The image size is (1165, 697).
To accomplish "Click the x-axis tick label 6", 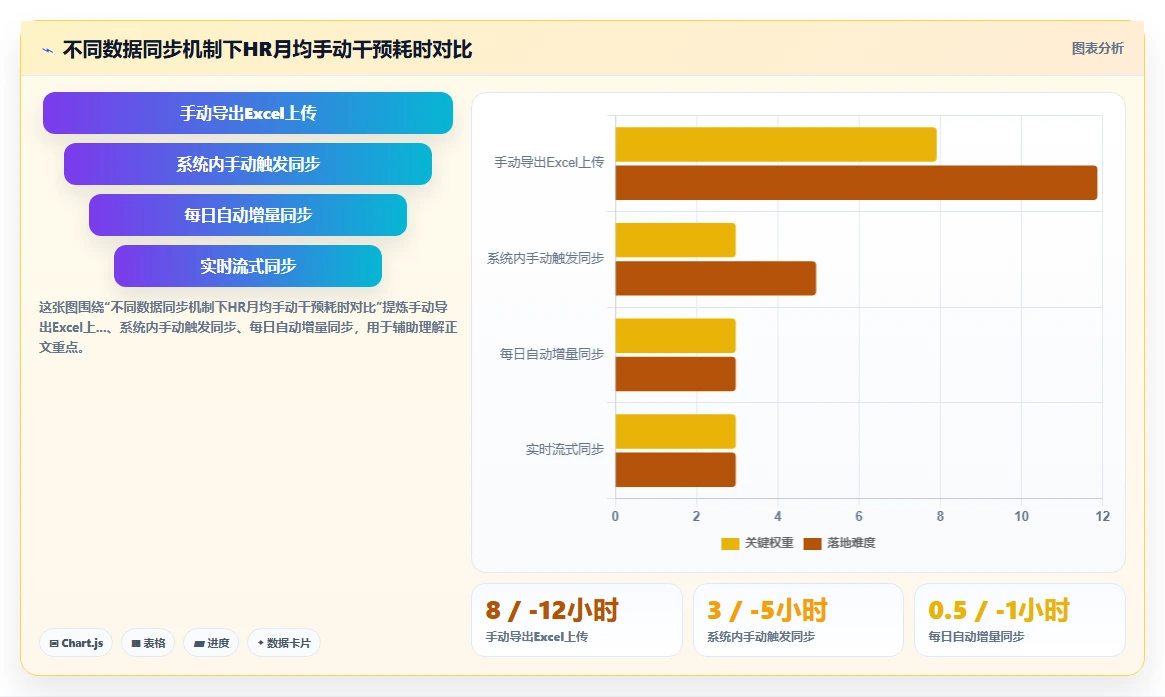I will pyautogui.click(x=859, y=516).
